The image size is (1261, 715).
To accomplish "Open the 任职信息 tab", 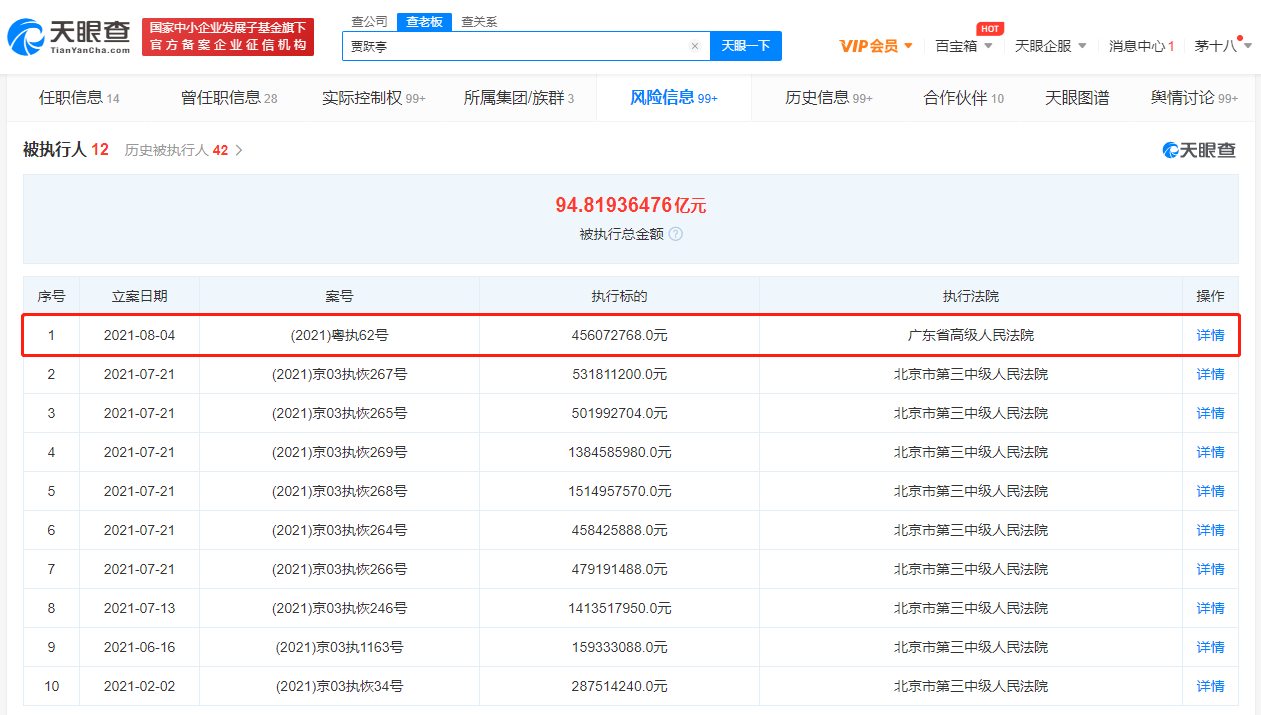I will pyautogui.click(x=79, y=98).
